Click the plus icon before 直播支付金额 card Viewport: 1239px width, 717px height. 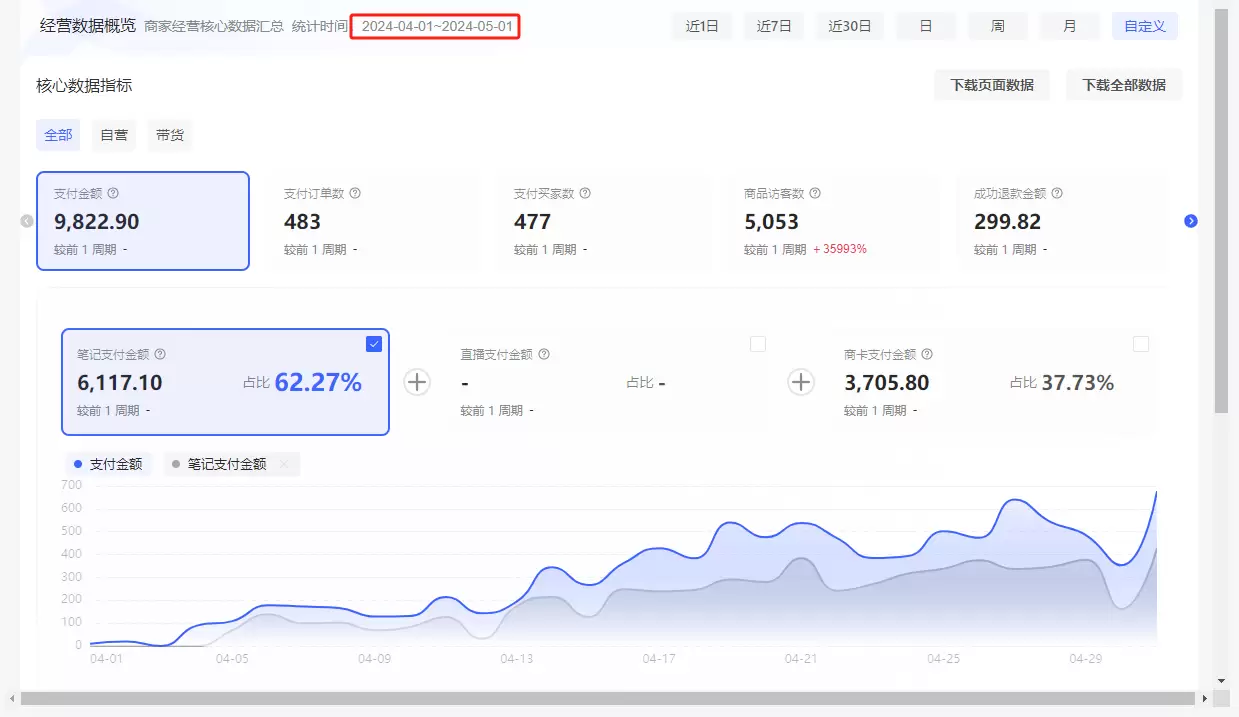[x=417, y=382]
